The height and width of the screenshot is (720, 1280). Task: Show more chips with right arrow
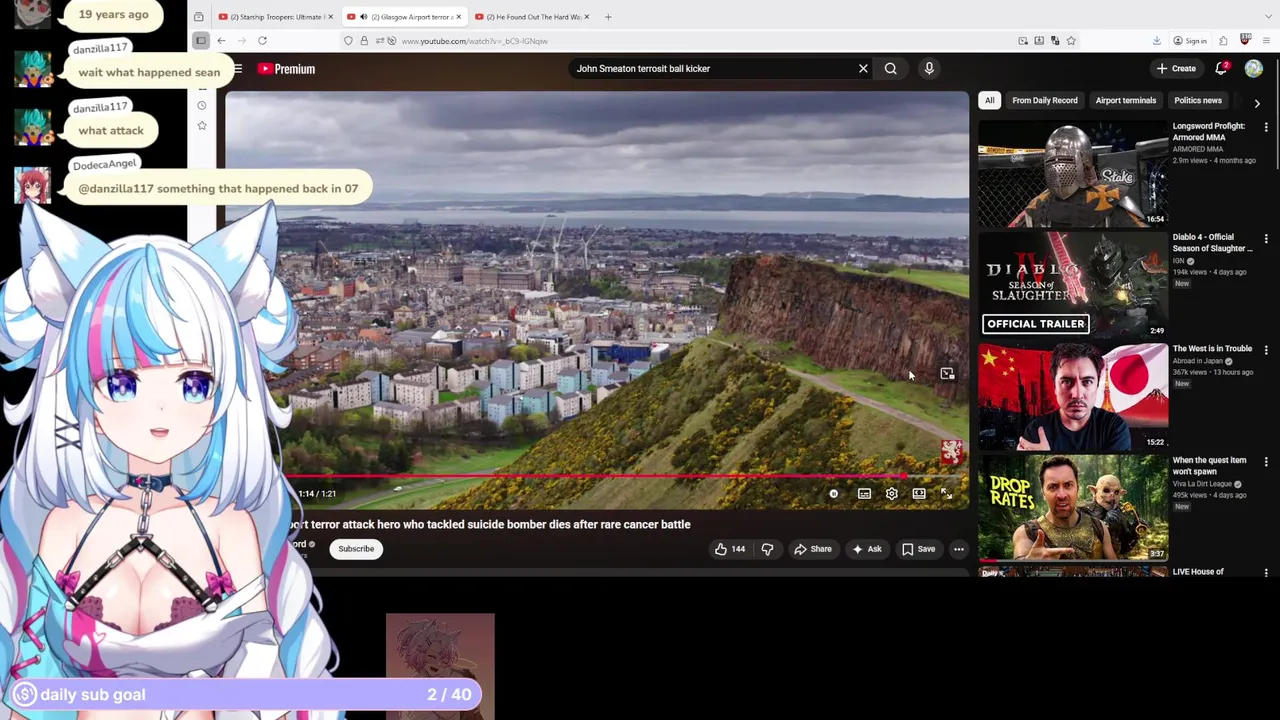point(1257,103)
